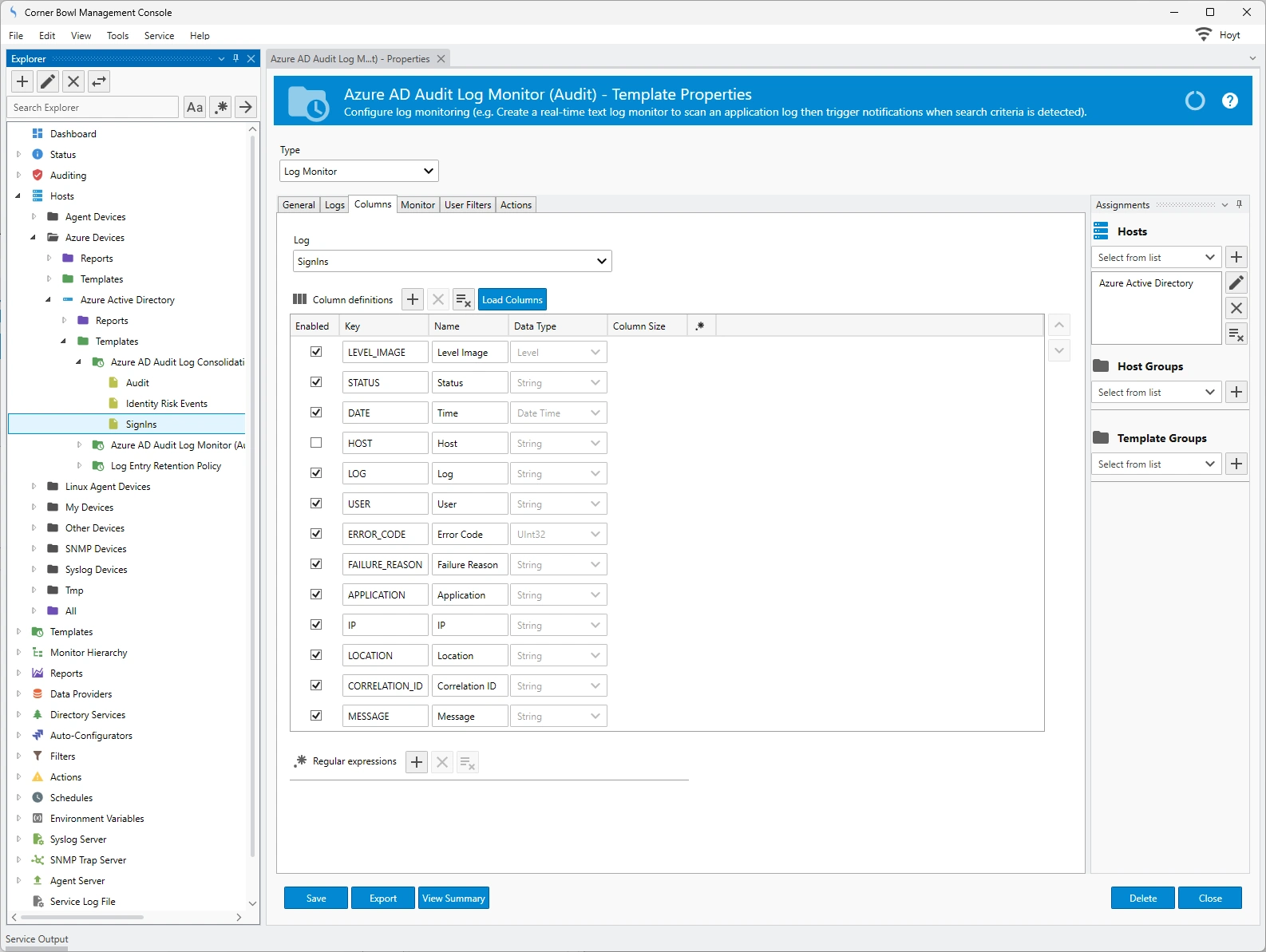
Task: Uncheck the ERROR_CODE column checkbox
Action: point(316,534)
